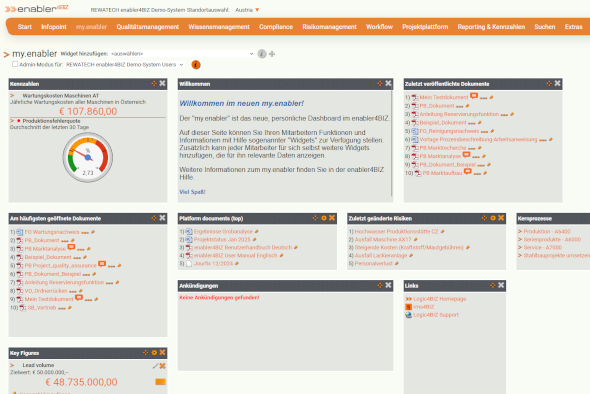Close the Zuletzt geänderte Risiken widget
The width and height of the screenshot is (590, 394).
point(501,218)
